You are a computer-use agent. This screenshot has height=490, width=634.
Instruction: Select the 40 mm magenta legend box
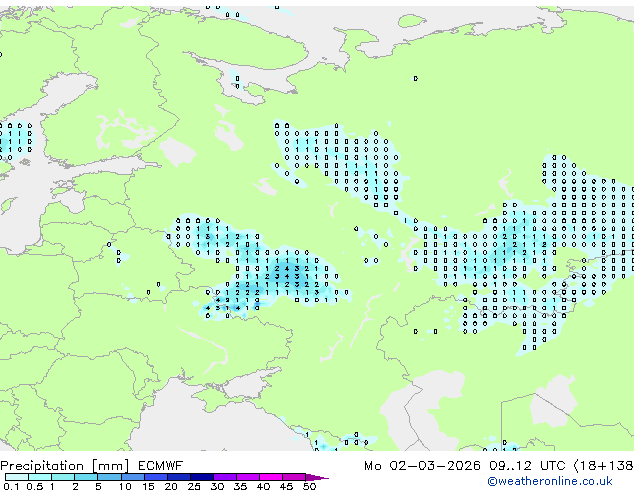point(271,477)
